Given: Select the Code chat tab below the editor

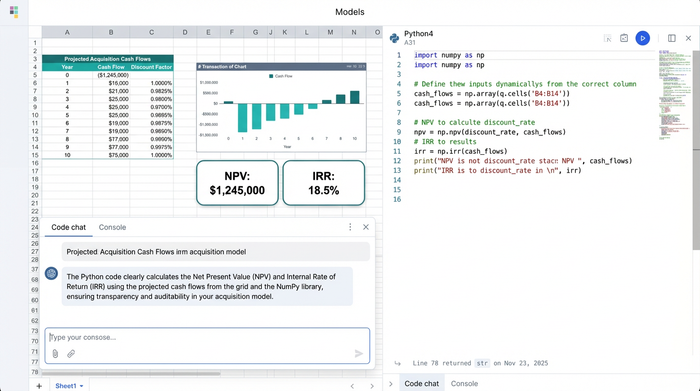Looking at the screenshot, I should (421, 383).
